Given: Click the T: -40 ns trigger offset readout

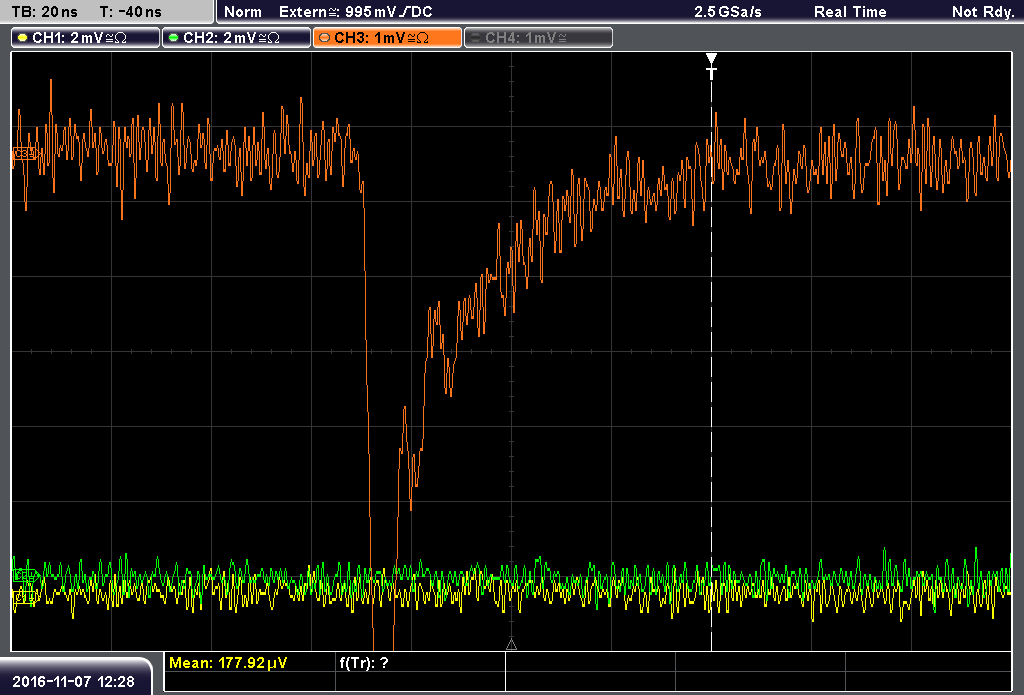Looking at the screenshot, I should pos(131,12).
